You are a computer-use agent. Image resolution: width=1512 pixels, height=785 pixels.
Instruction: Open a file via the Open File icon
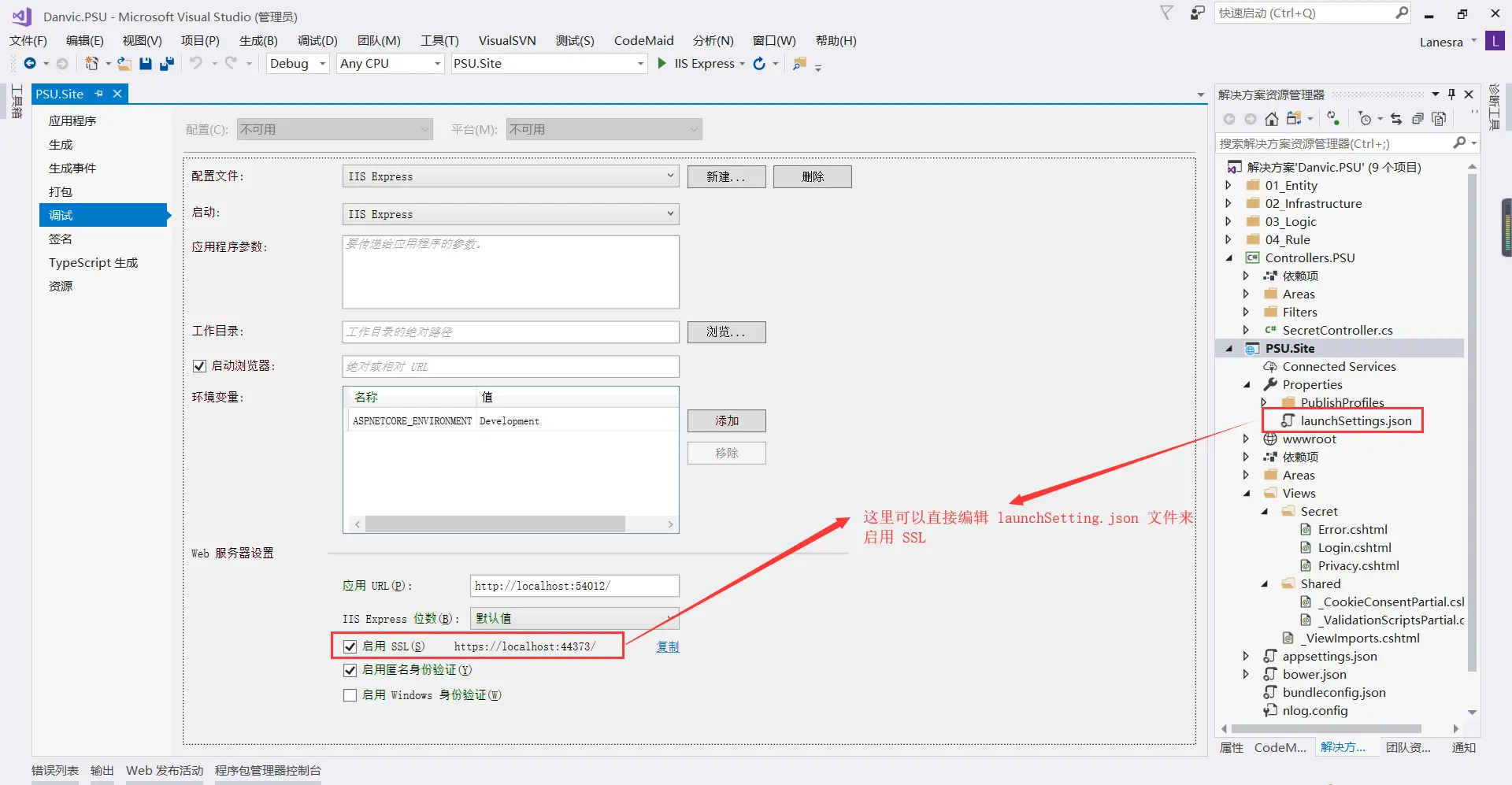pyautogui.click(x=124, y=64)
